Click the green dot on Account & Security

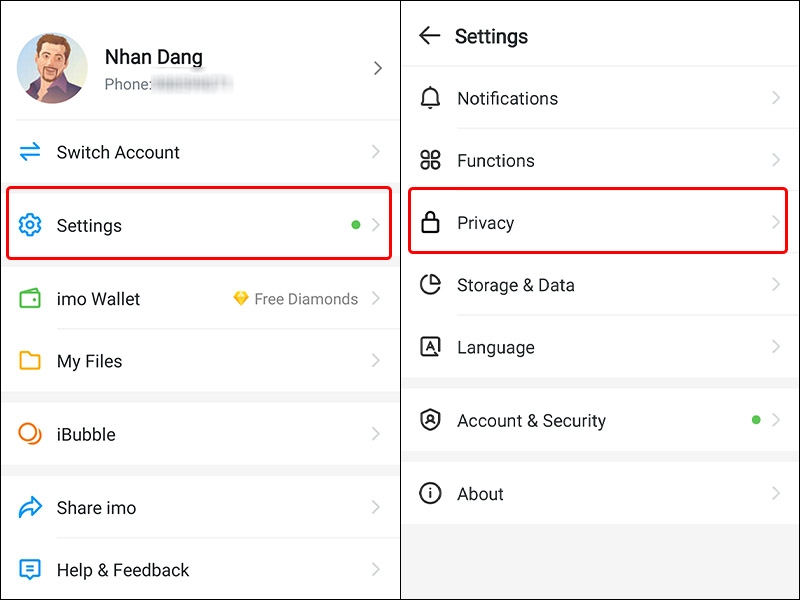[756, 419]
